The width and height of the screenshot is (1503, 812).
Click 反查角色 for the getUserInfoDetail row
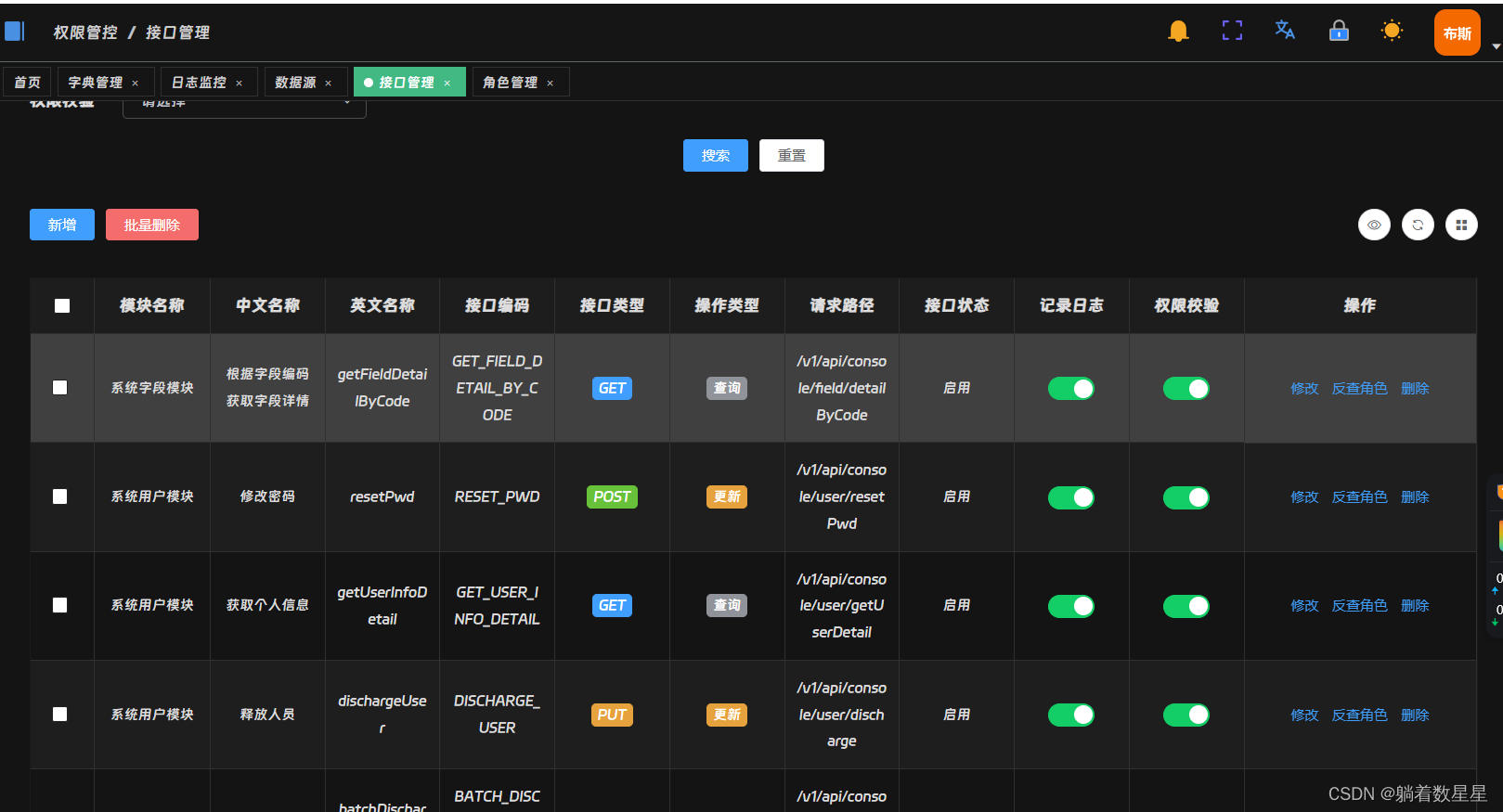(1360, 606)
